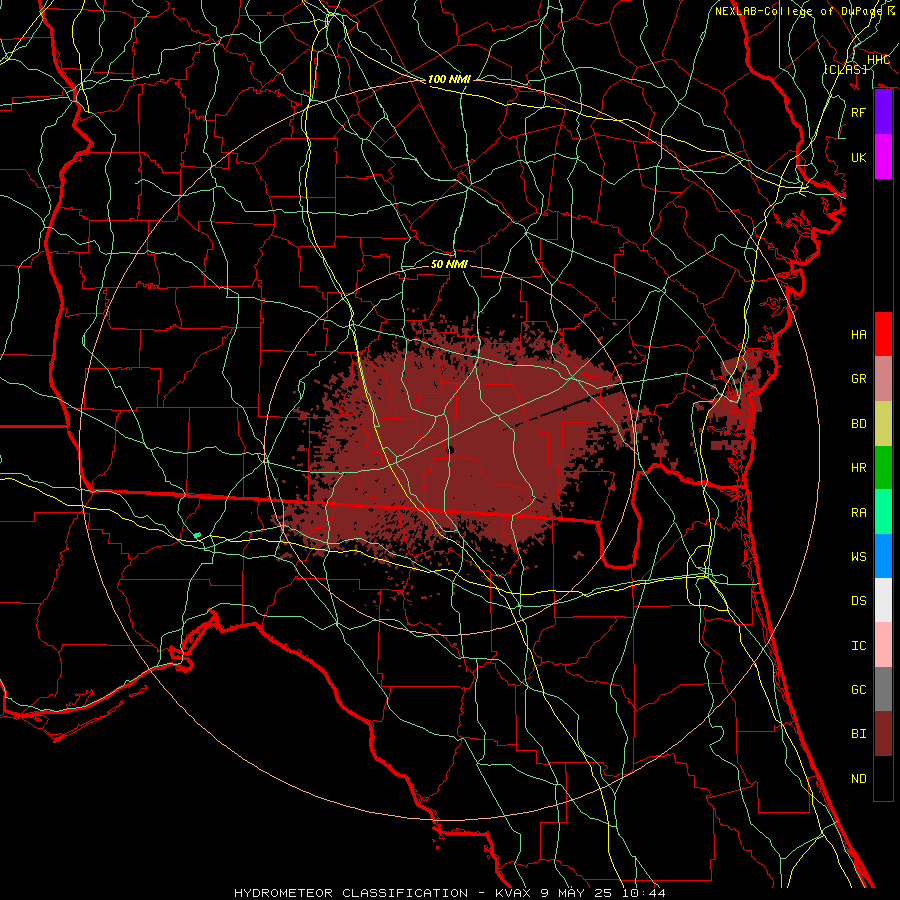900x900 pixels.
Task: Click the ND black legend swatch
Action: [883, 778]
